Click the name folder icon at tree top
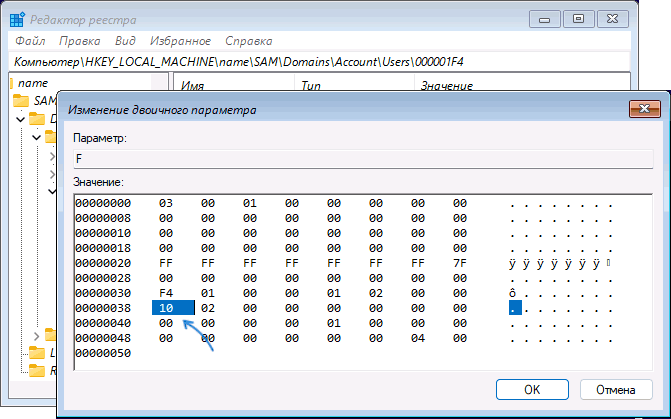This screenshot has width=671, height=419. [x=11, y=85]
